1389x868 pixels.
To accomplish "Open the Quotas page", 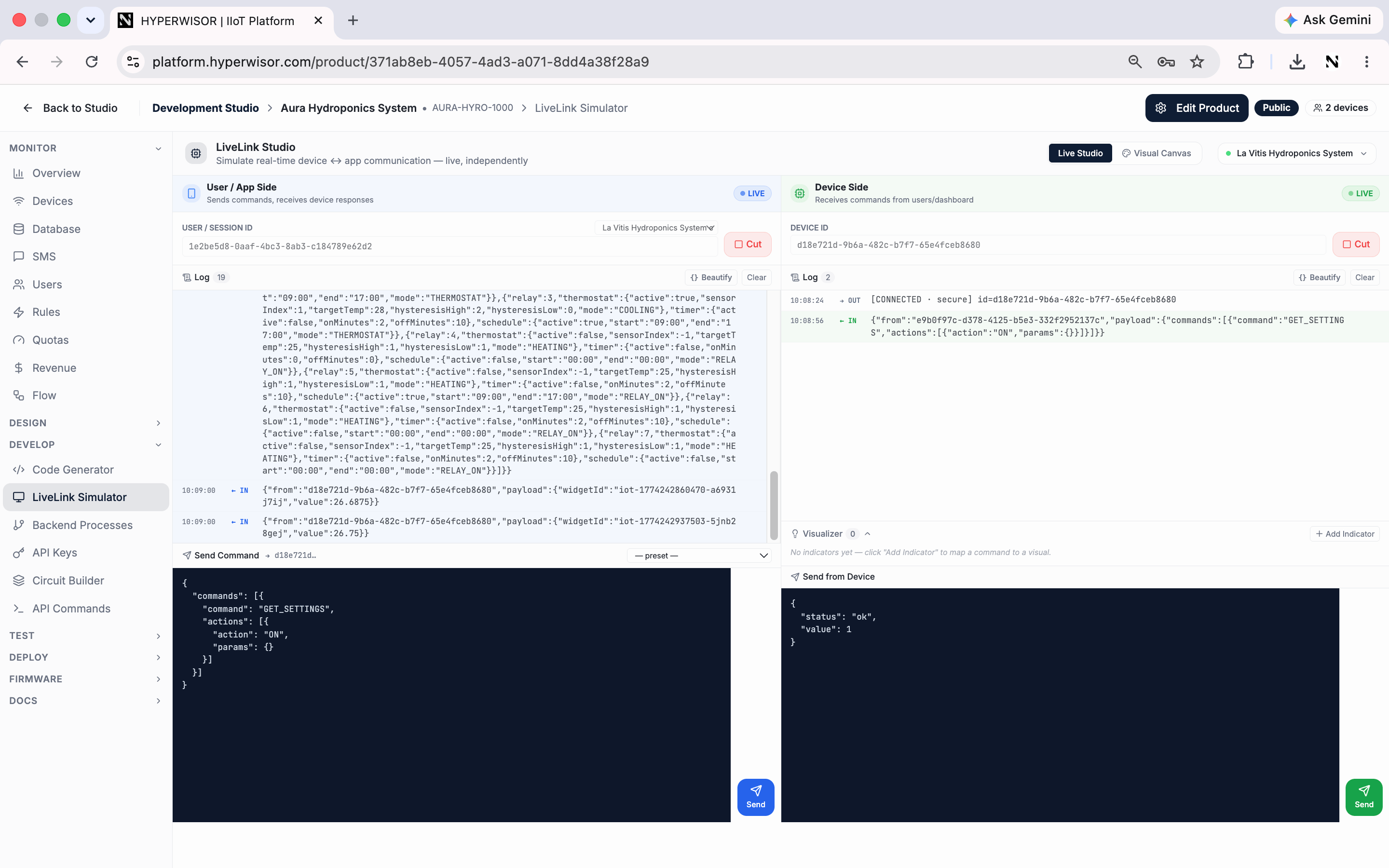I will click(50, 340).
